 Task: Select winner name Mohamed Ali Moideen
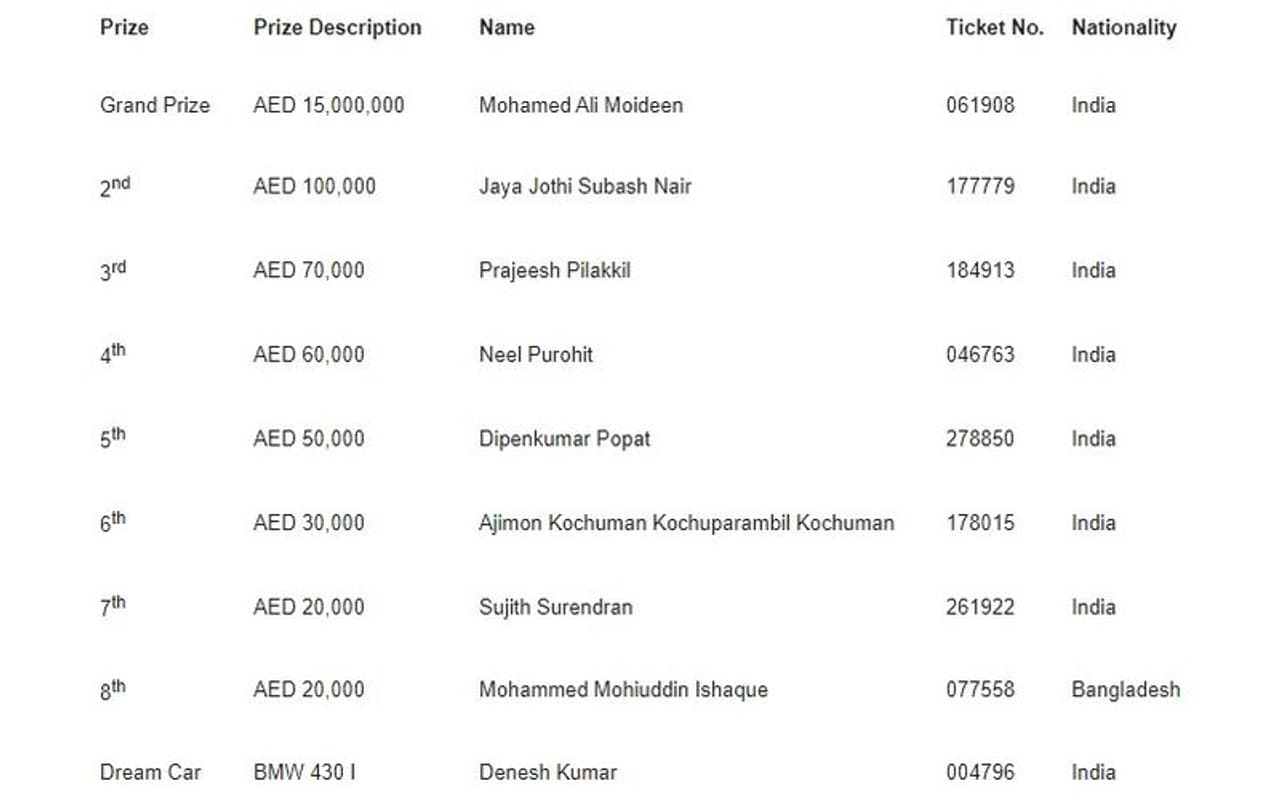coord(580,105)
